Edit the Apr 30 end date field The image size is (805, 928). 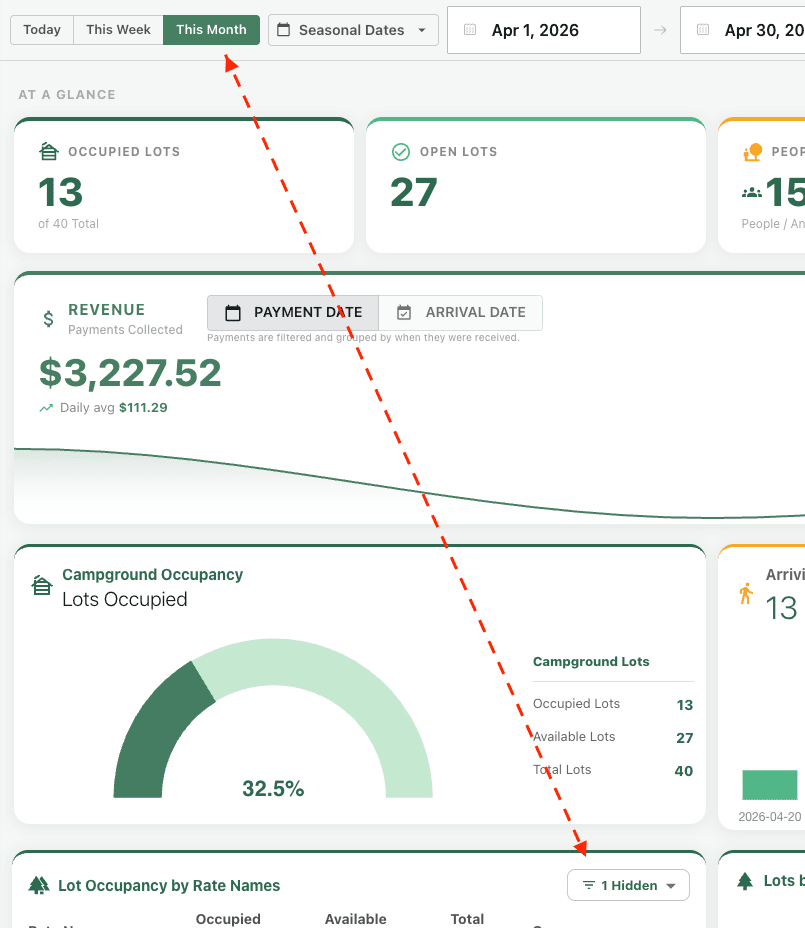(743, 30)
